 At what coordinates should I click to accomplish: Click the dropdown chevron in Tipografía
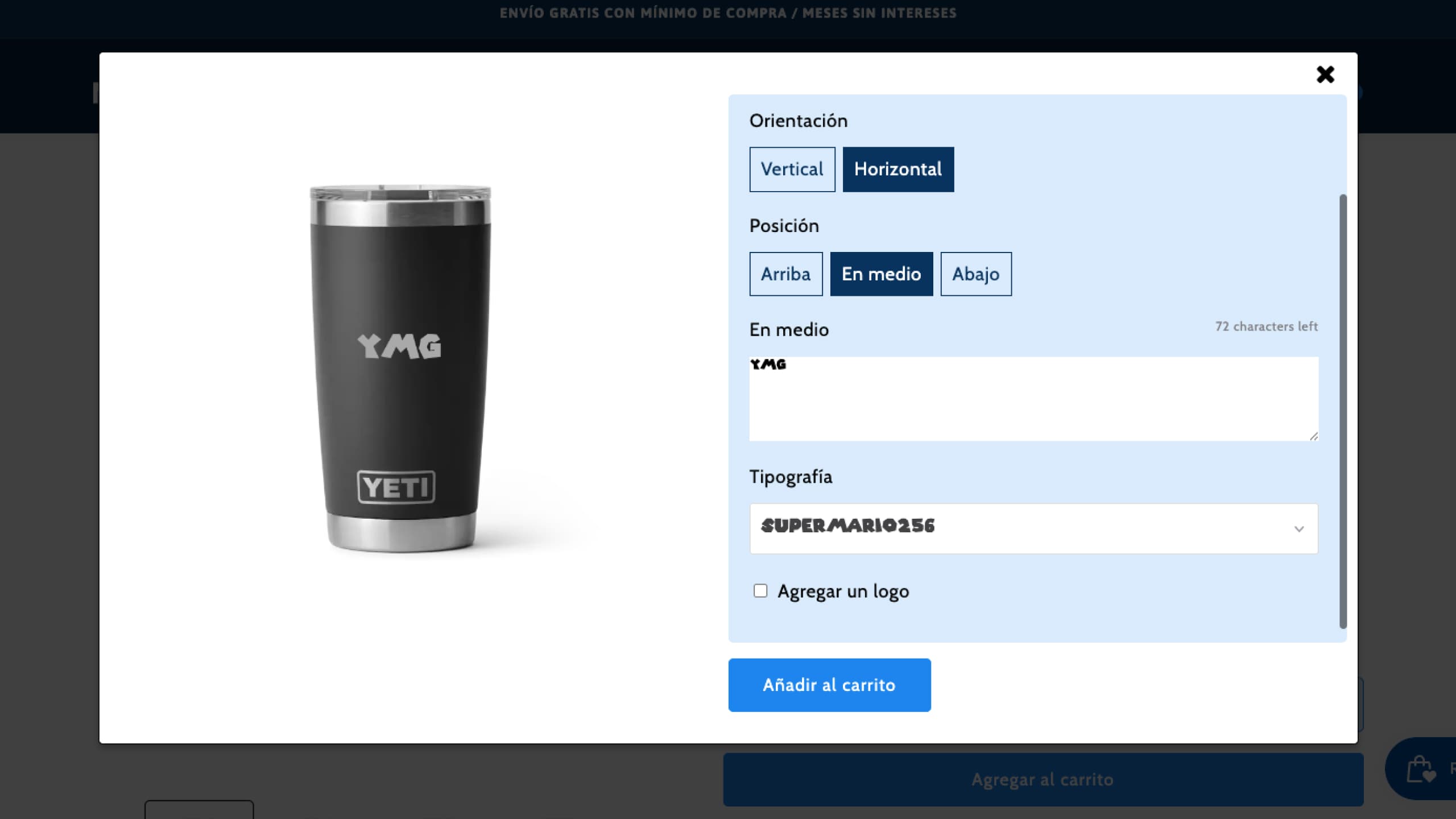[x=1299, y=529]
